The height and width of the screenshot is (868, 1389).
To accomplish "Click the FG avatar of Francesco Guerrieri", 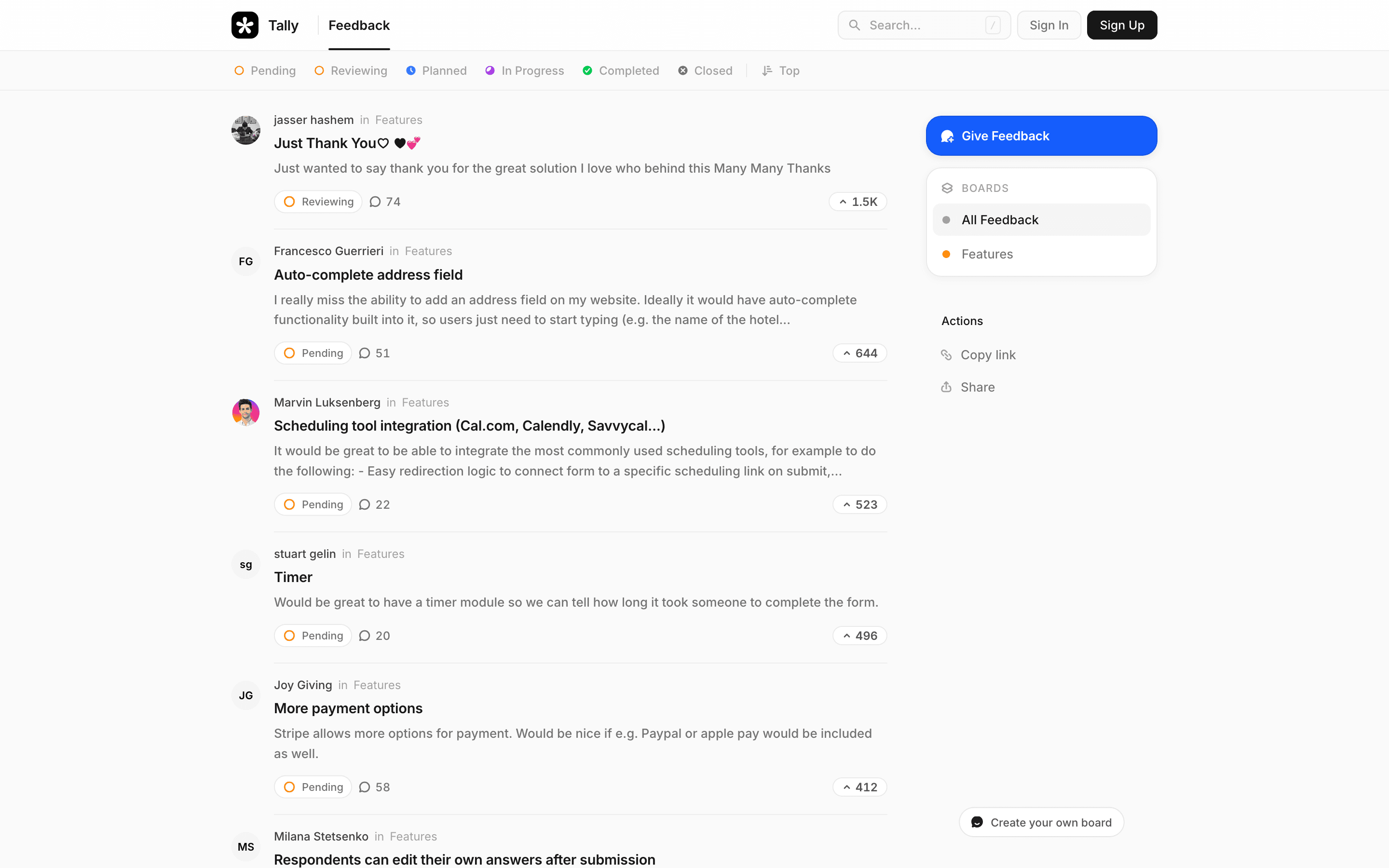I will tap(245, 261).
